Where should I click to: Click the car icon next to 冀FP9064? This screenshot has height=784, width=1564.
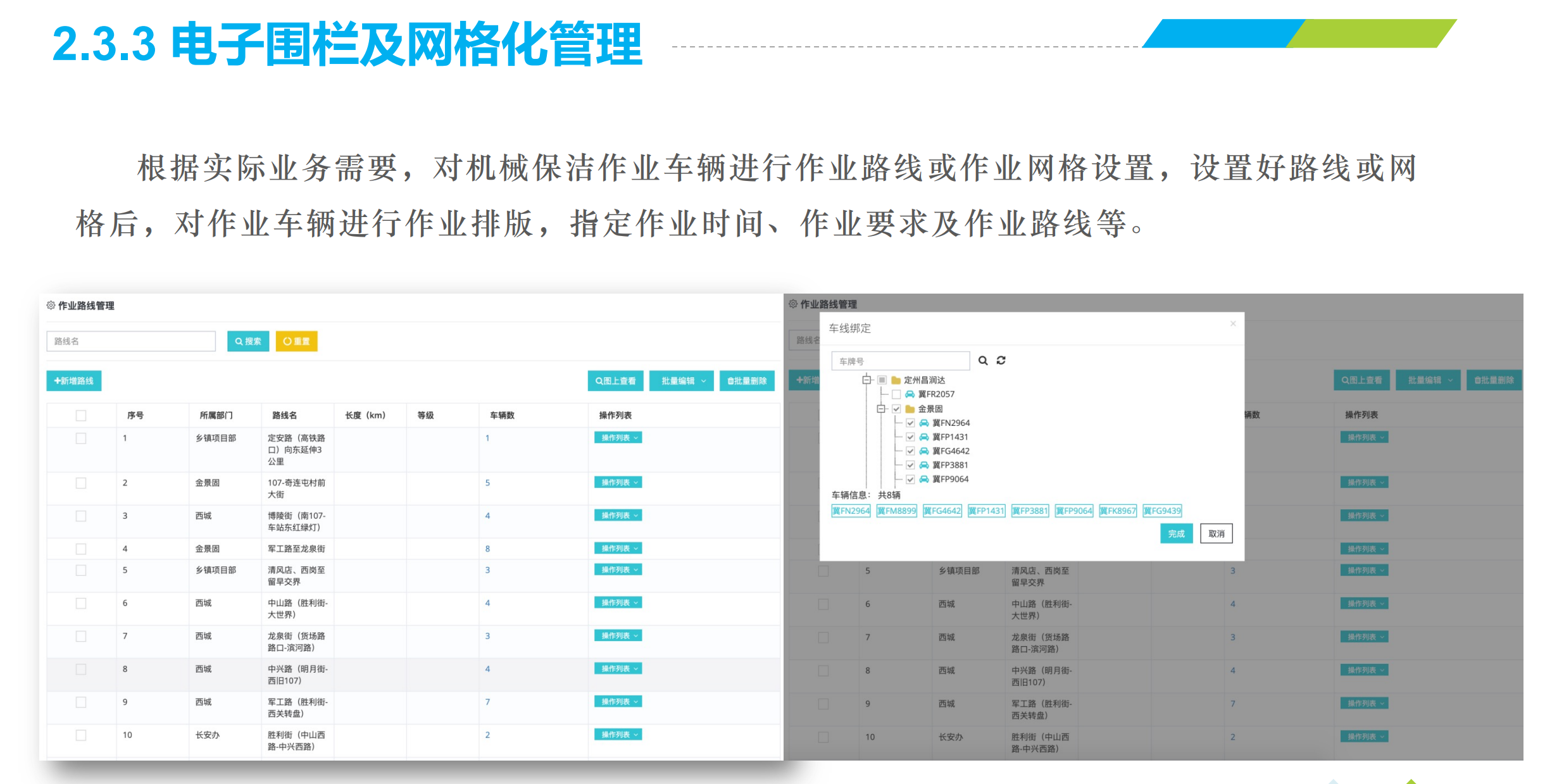924,479
